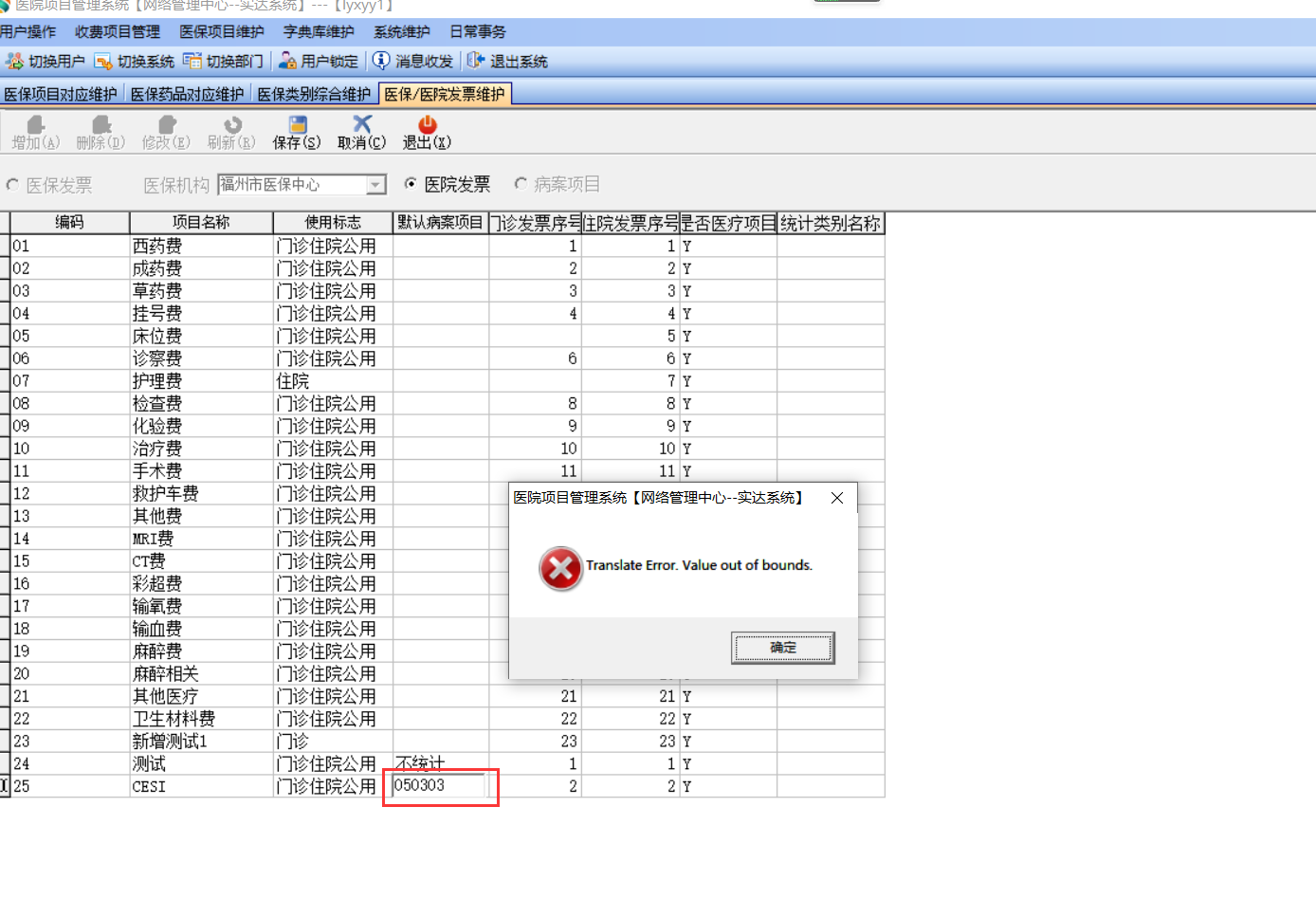1316x917 pixels.
Task: Click 确定 in the Translate Error dialog
Action: (783, 648)
